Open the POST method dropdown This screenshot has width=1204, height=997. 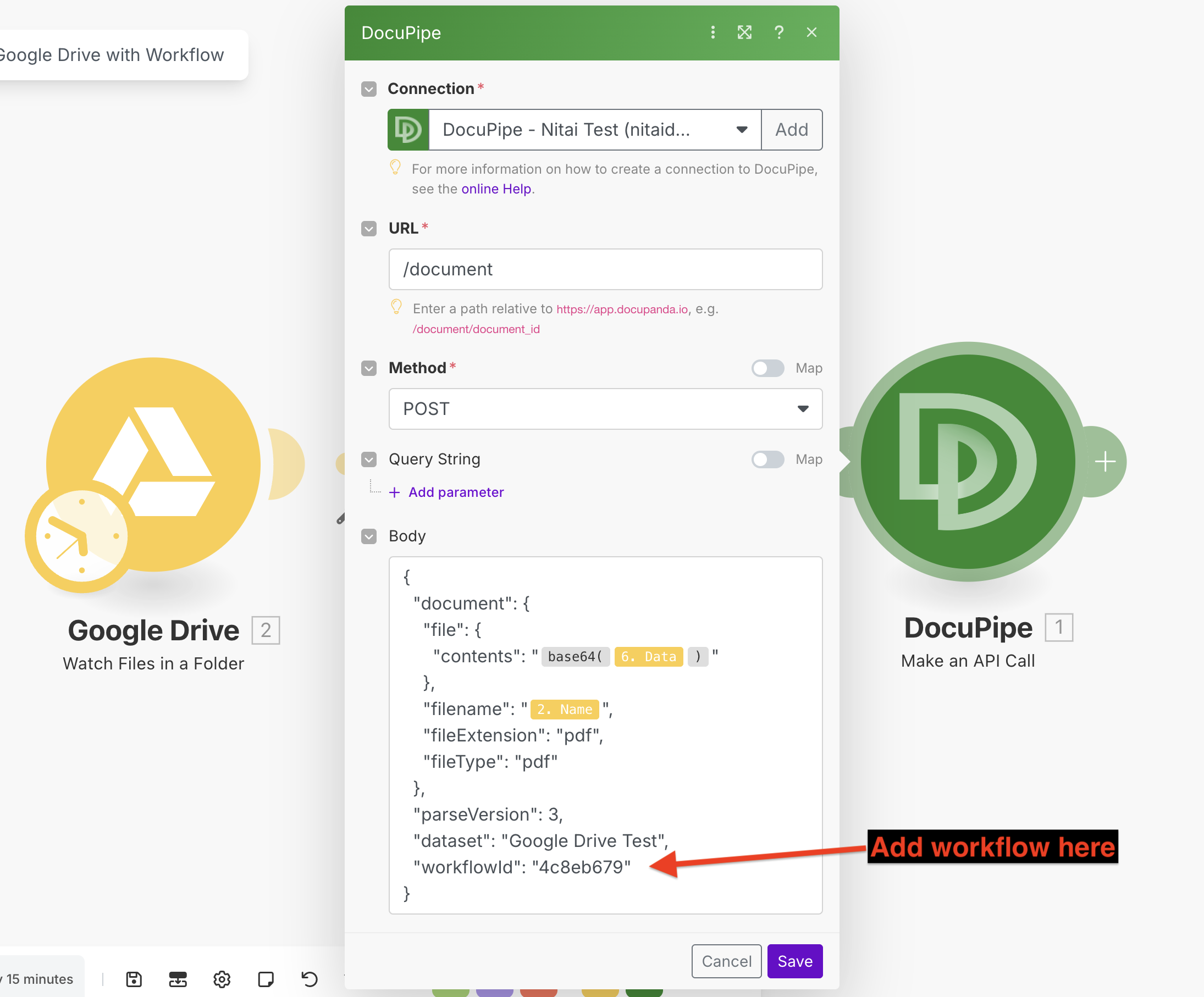coord(605,409)
